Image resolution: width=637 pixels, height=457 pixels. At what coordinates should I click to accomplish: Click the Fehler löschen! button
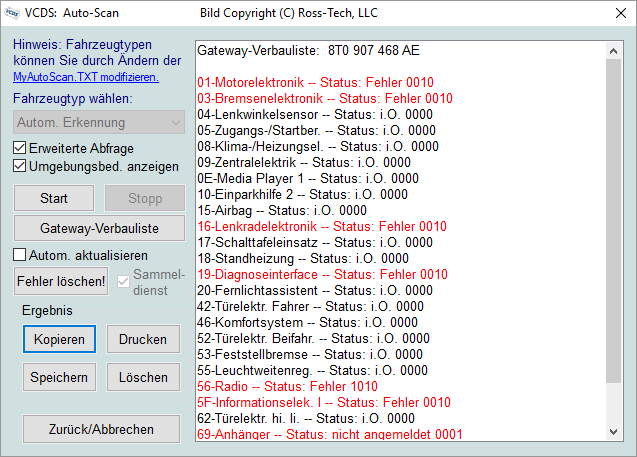coord(61,281)
